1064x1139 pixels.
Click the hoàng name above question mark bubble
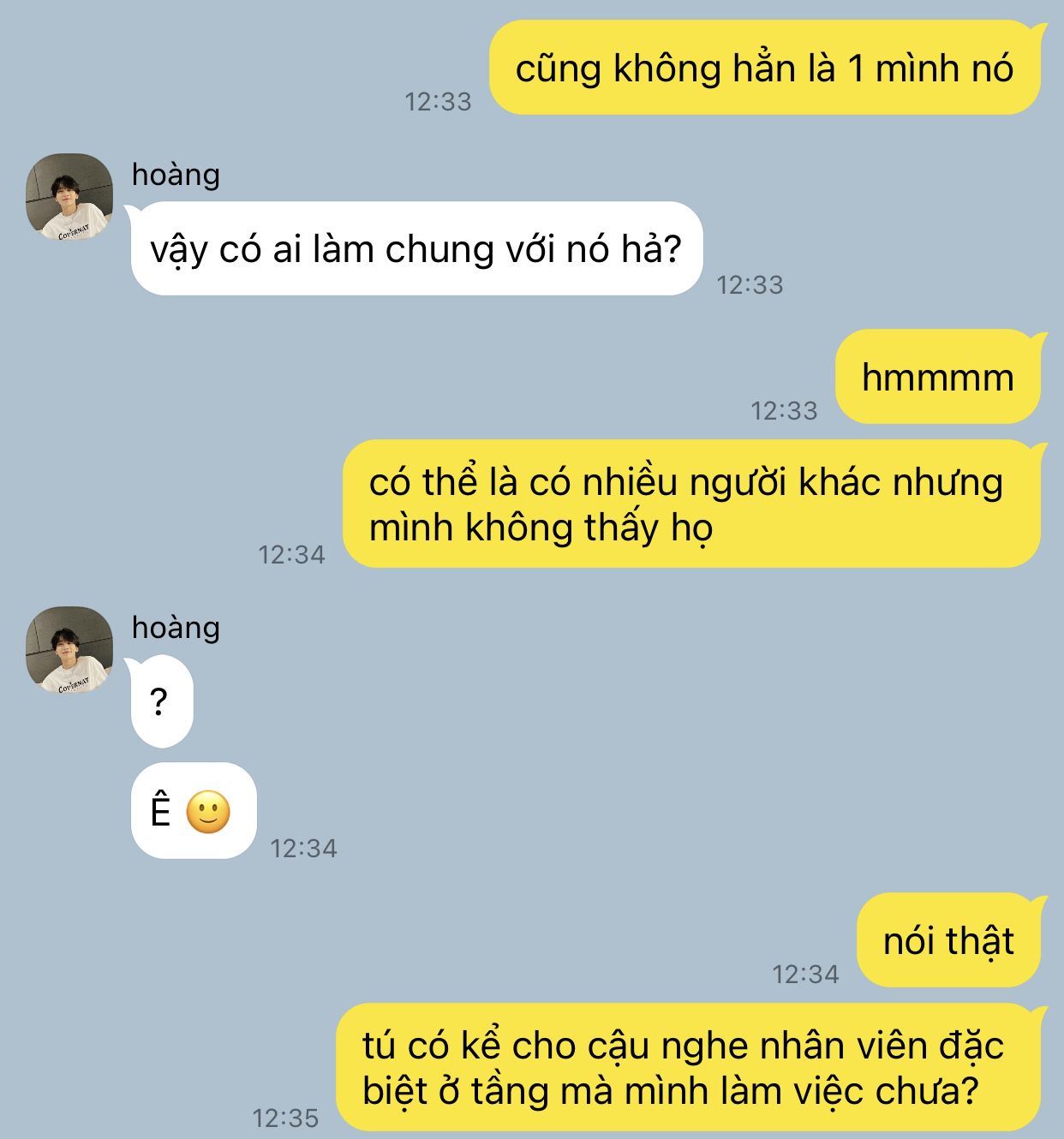176,627
